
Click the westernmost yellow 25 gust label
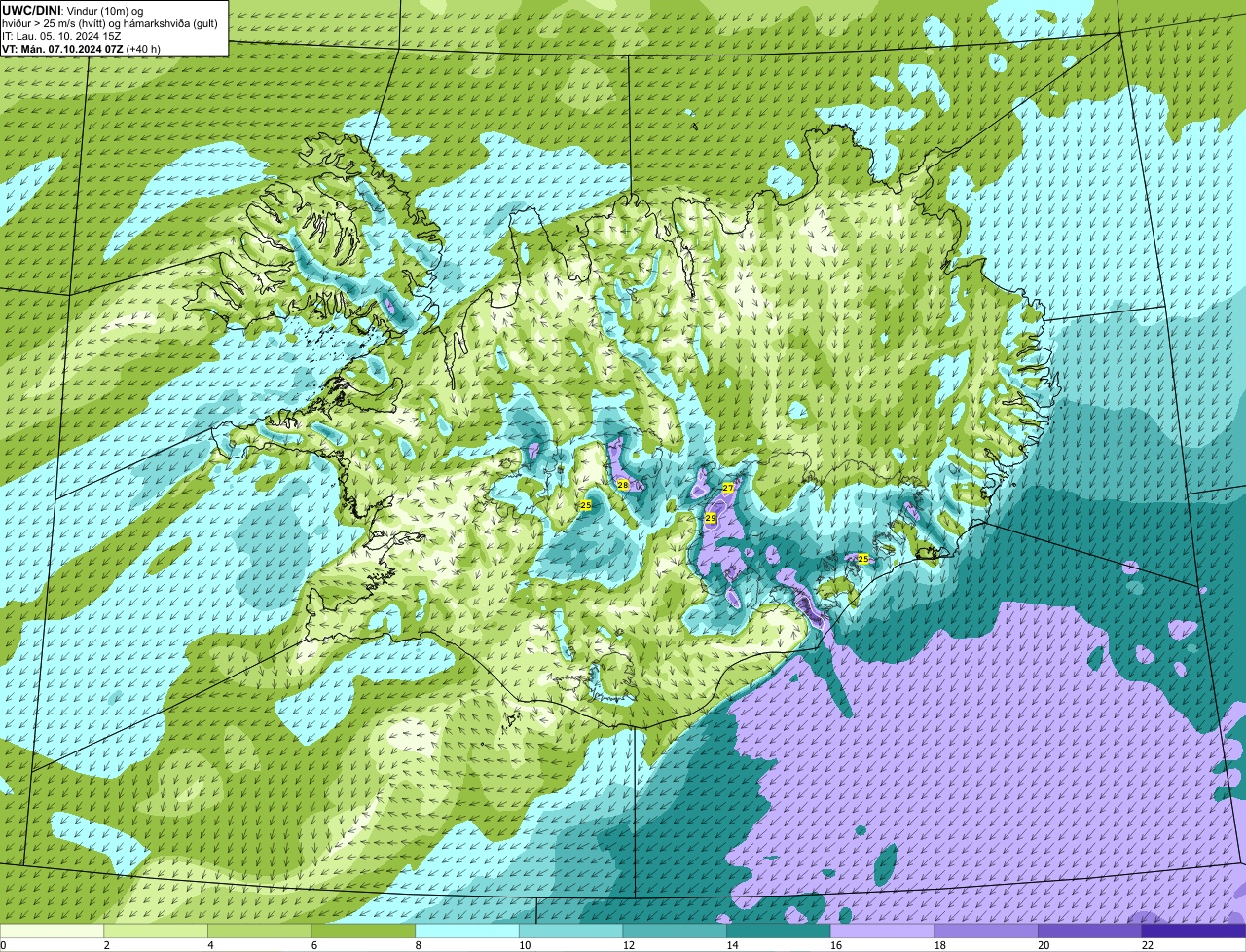point(585,505)
